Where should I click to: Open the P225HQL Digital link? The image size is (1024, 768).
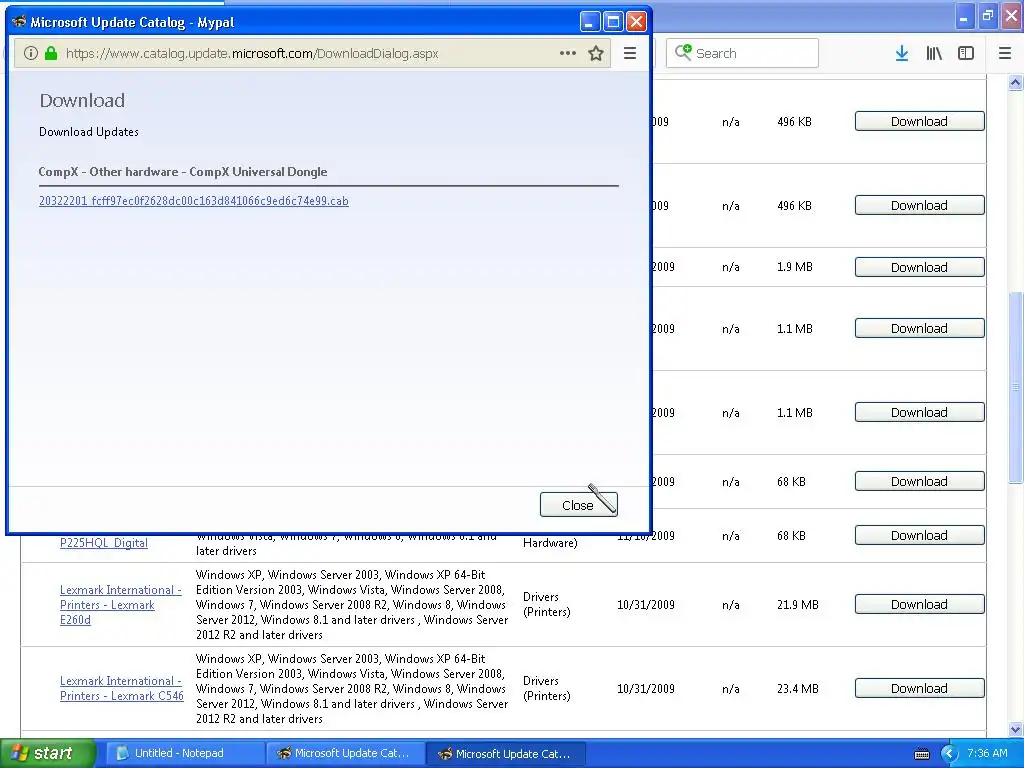coord(104,543)
